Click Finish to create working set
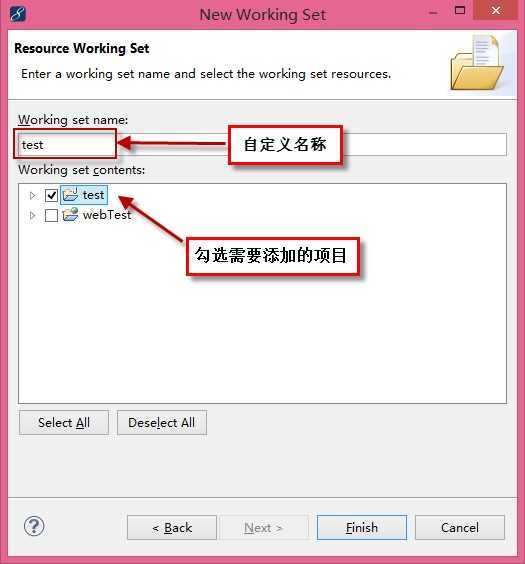 coord(362,528)
